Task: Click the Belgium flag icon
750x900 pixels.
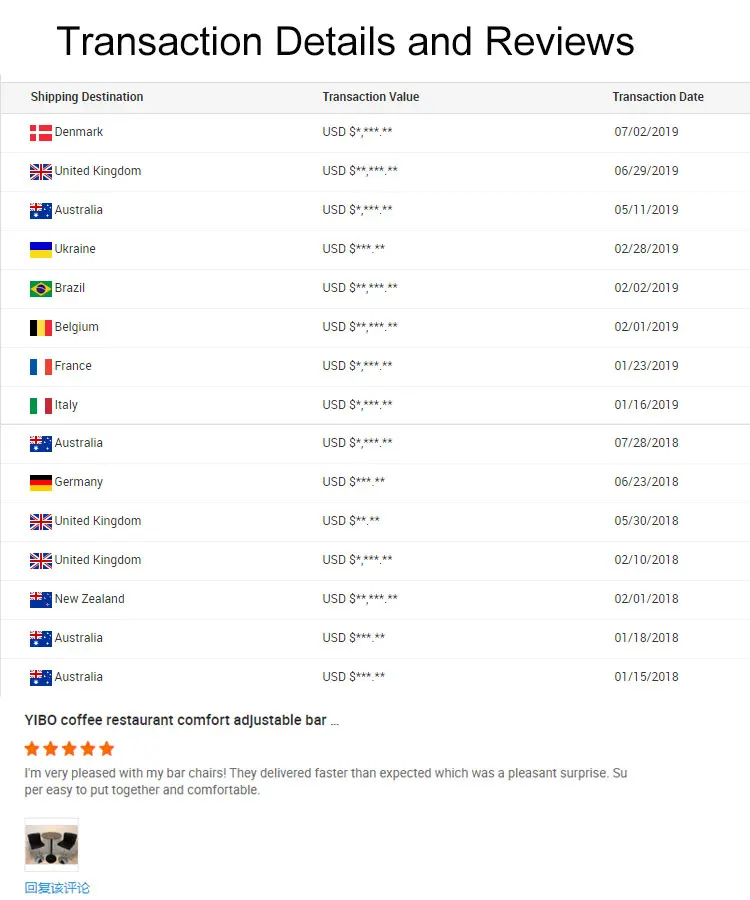Action: [x=41, y=328]
